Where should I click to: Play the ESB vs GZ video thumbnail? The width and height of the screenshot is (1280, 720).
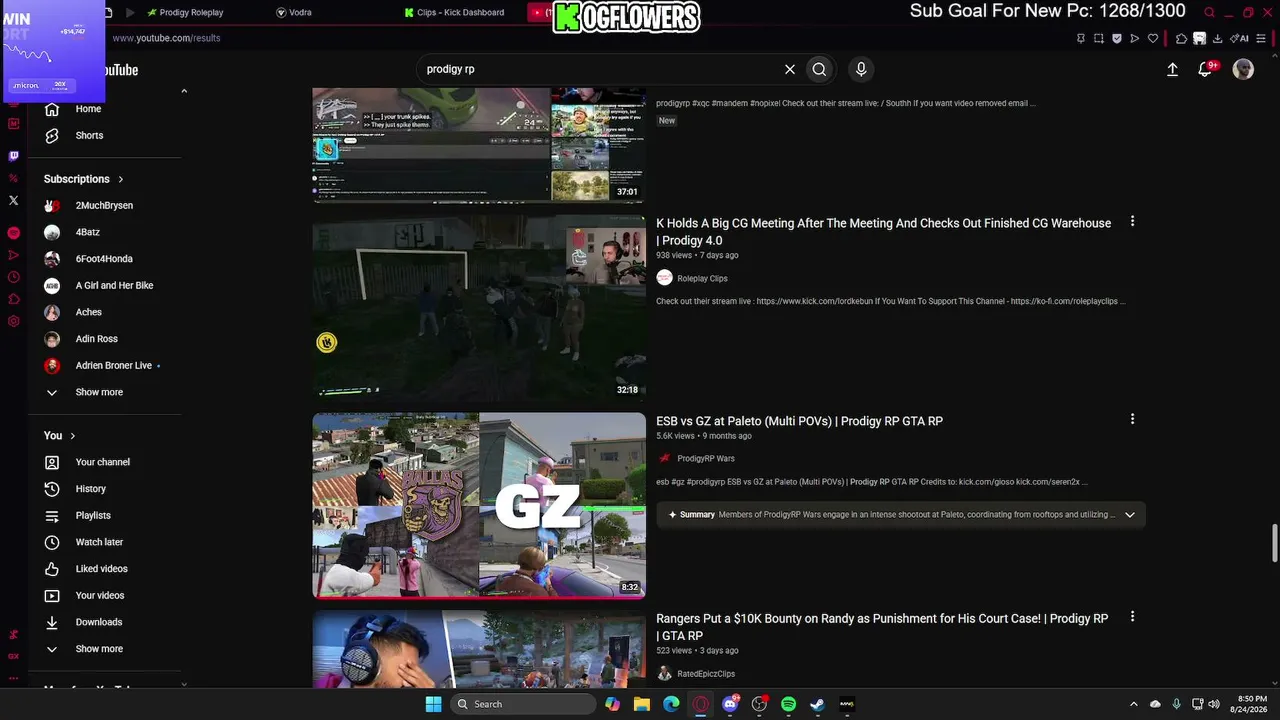coord(479,505)
